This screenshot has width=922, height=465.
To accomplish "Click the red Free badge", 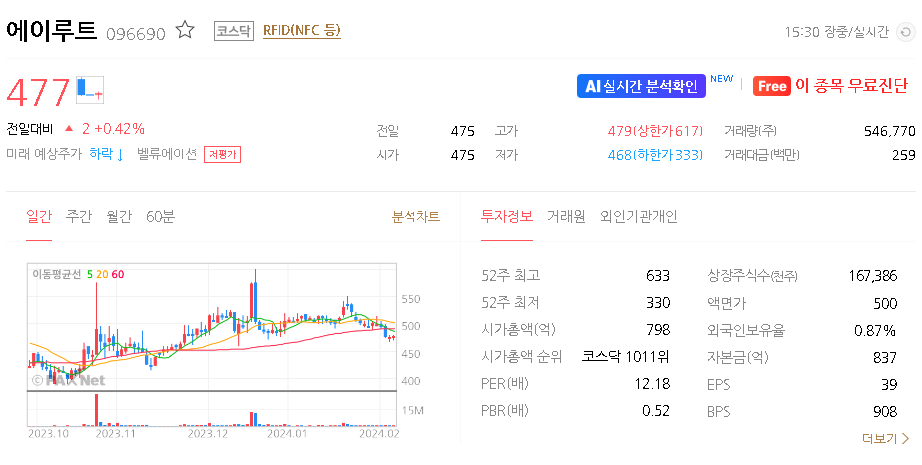I will (771, 86).
